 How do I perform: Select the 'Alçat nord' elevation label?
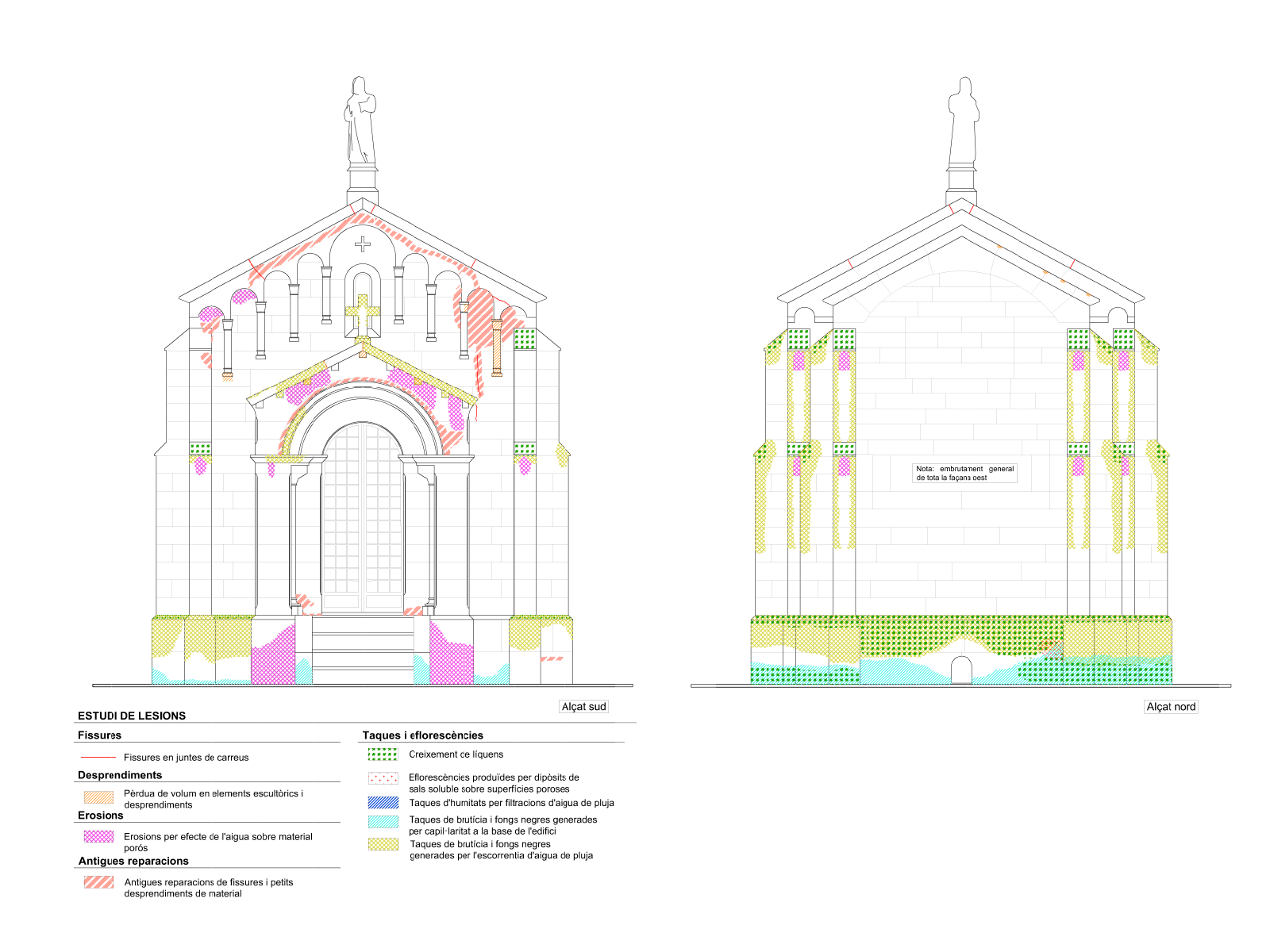1171,707
